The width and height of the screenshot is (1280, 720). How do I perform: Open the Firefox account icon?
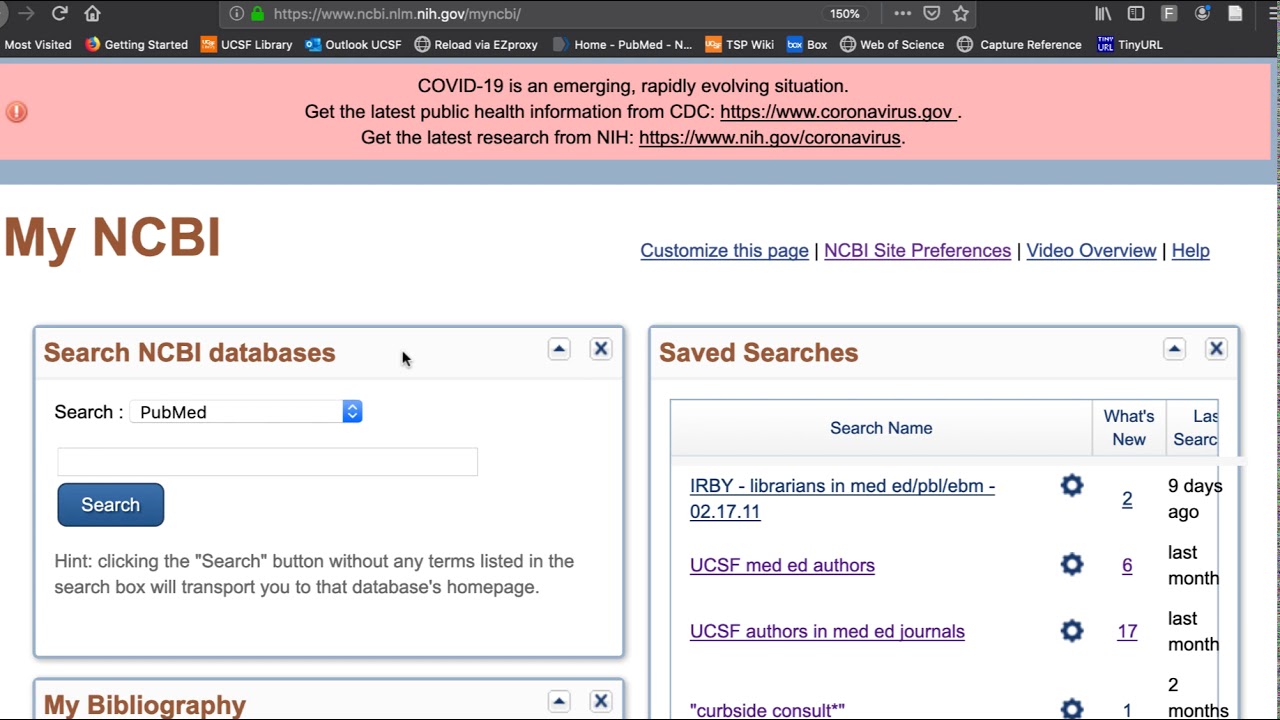pos(1203,14)
